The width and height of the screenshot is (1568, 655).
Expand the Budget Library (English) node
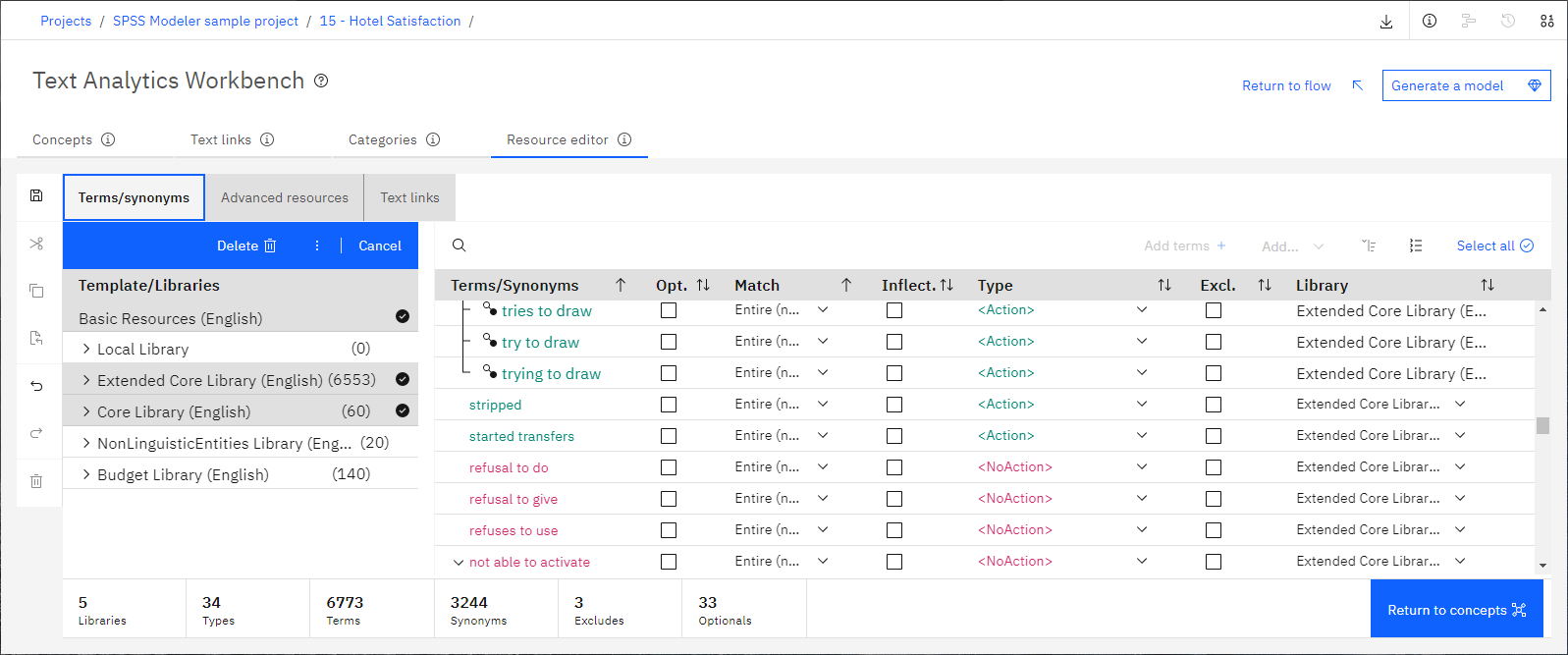click(x=86, y=474)
